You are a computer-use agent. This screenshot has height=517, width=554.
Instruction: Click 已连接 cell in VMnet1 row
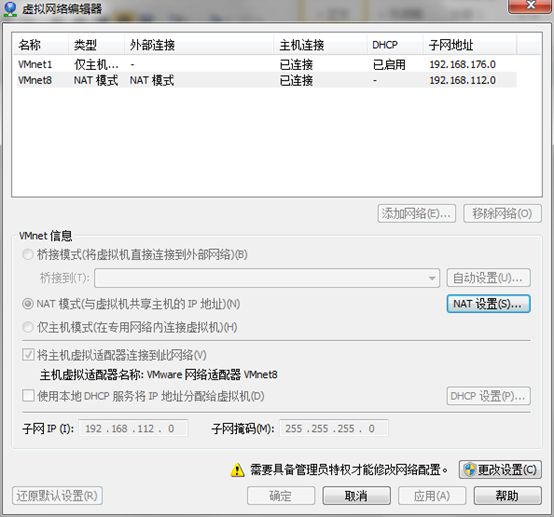tap(296, 65)
